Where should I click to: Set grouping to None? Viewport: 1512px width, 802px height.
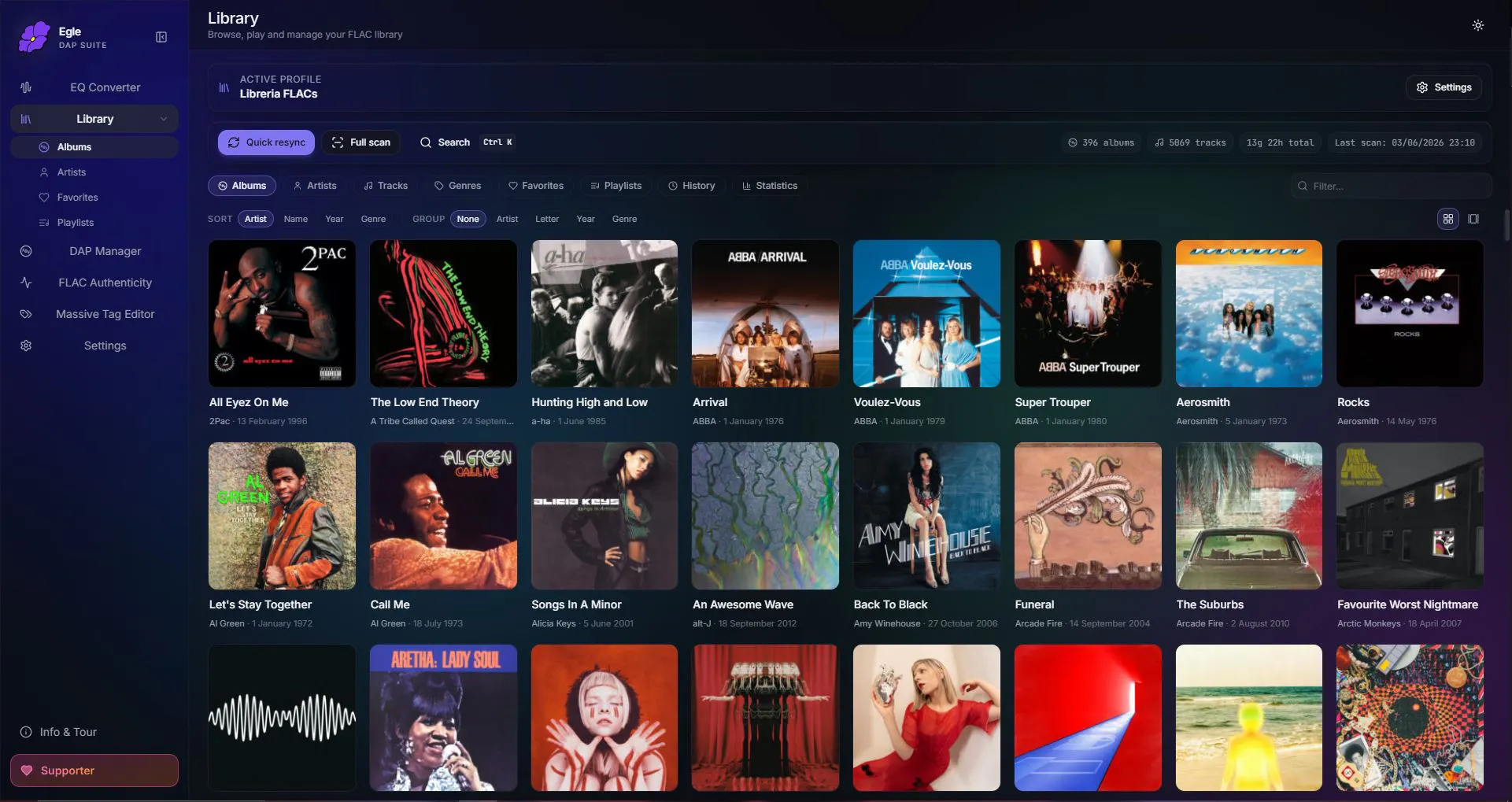pyautogui.click(x=468, y=219)
